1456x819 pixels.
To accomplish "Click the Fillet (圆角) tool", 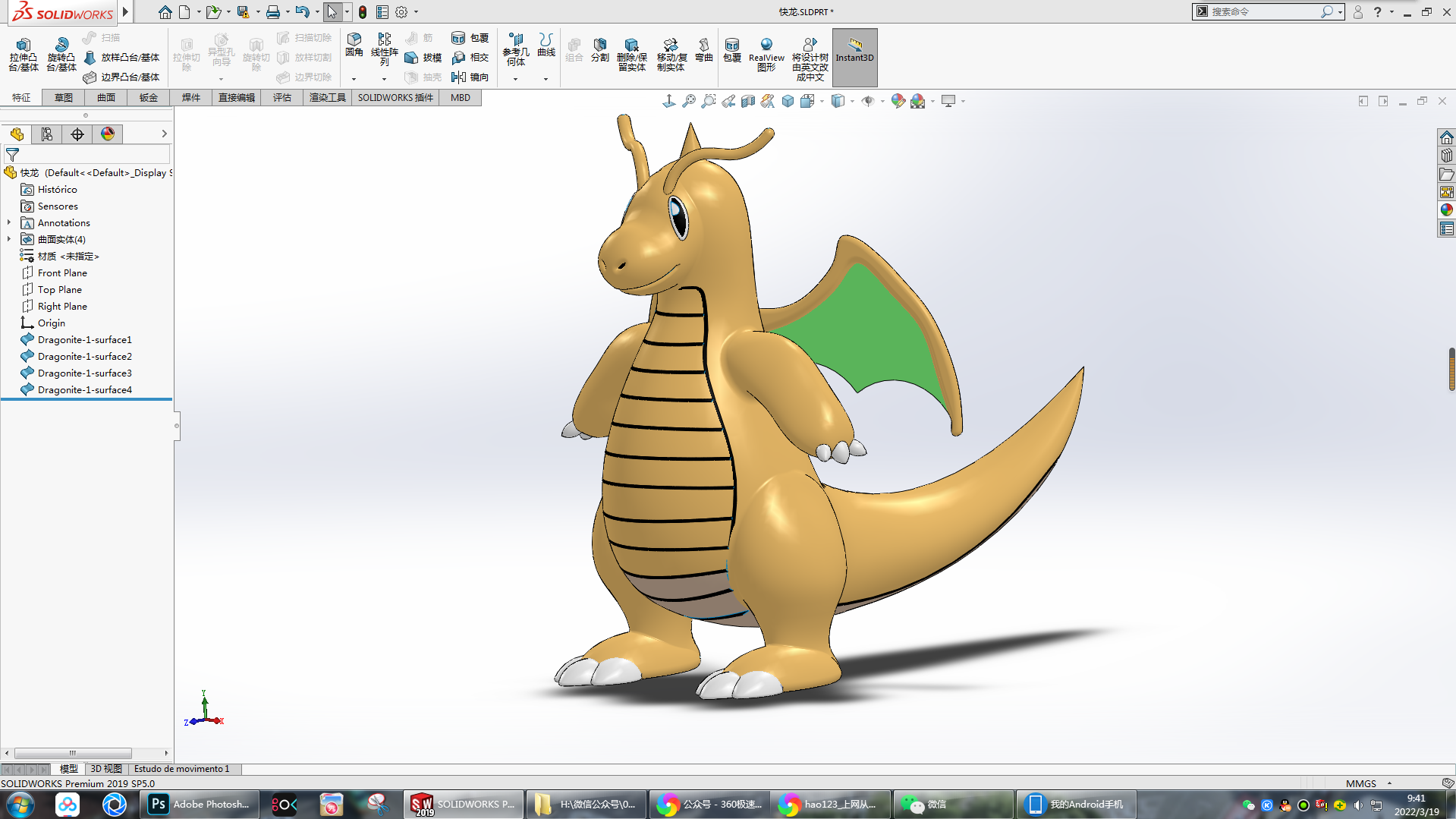I will [354, 44].
